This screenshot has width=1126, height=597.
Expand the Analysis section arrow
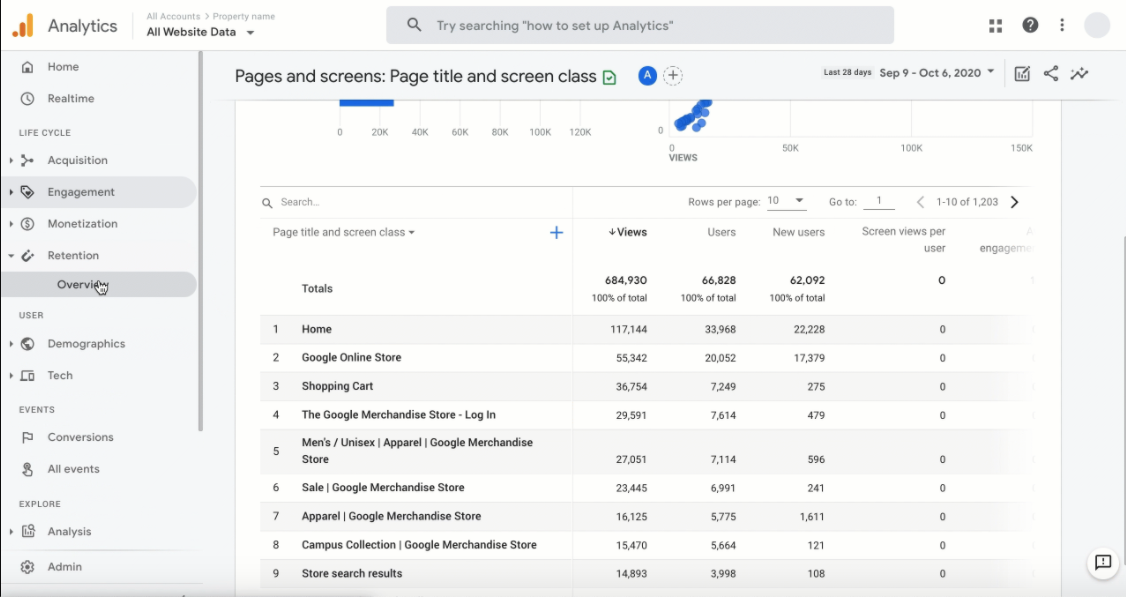(11, 532)
